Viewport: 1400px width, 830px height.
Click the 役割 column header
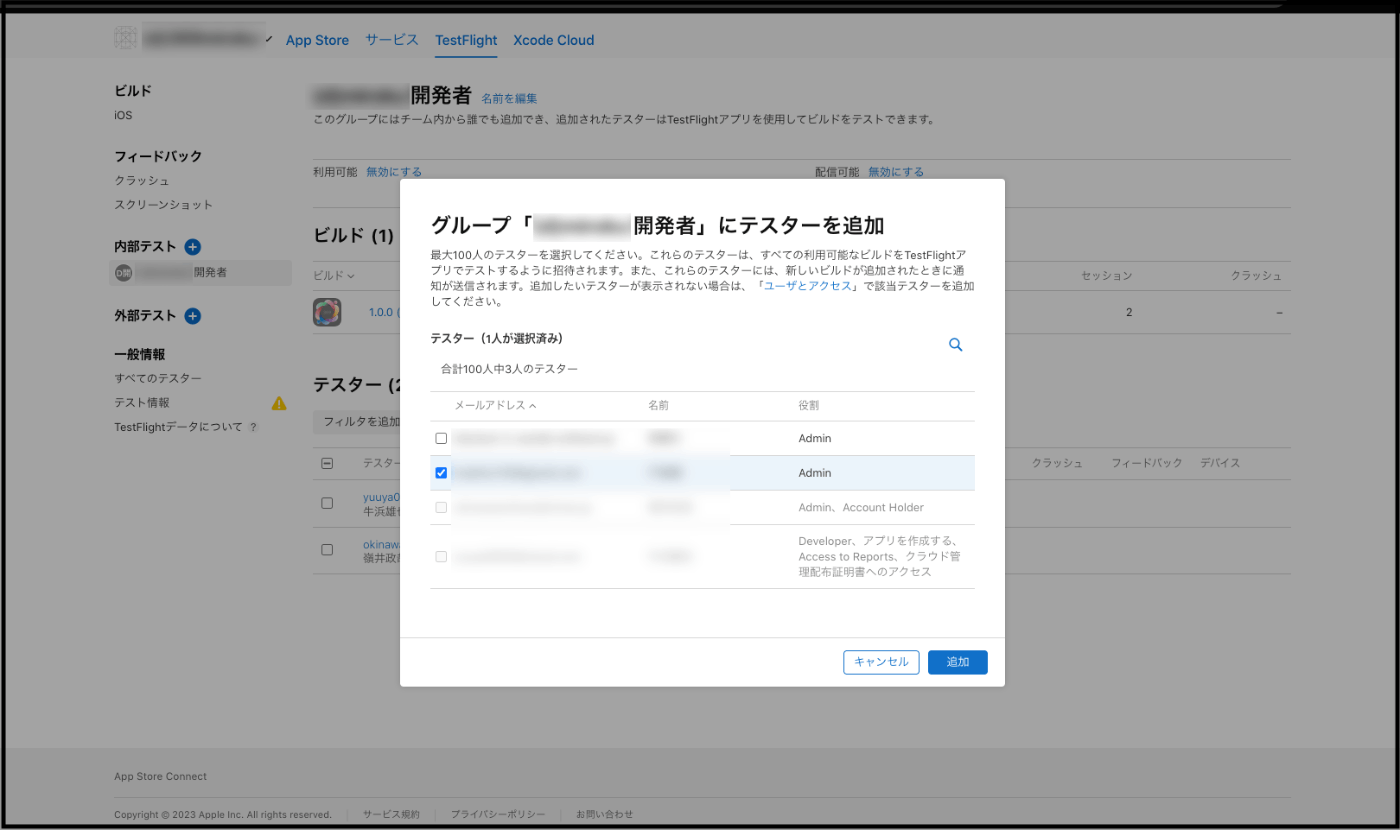coord(809,406)
